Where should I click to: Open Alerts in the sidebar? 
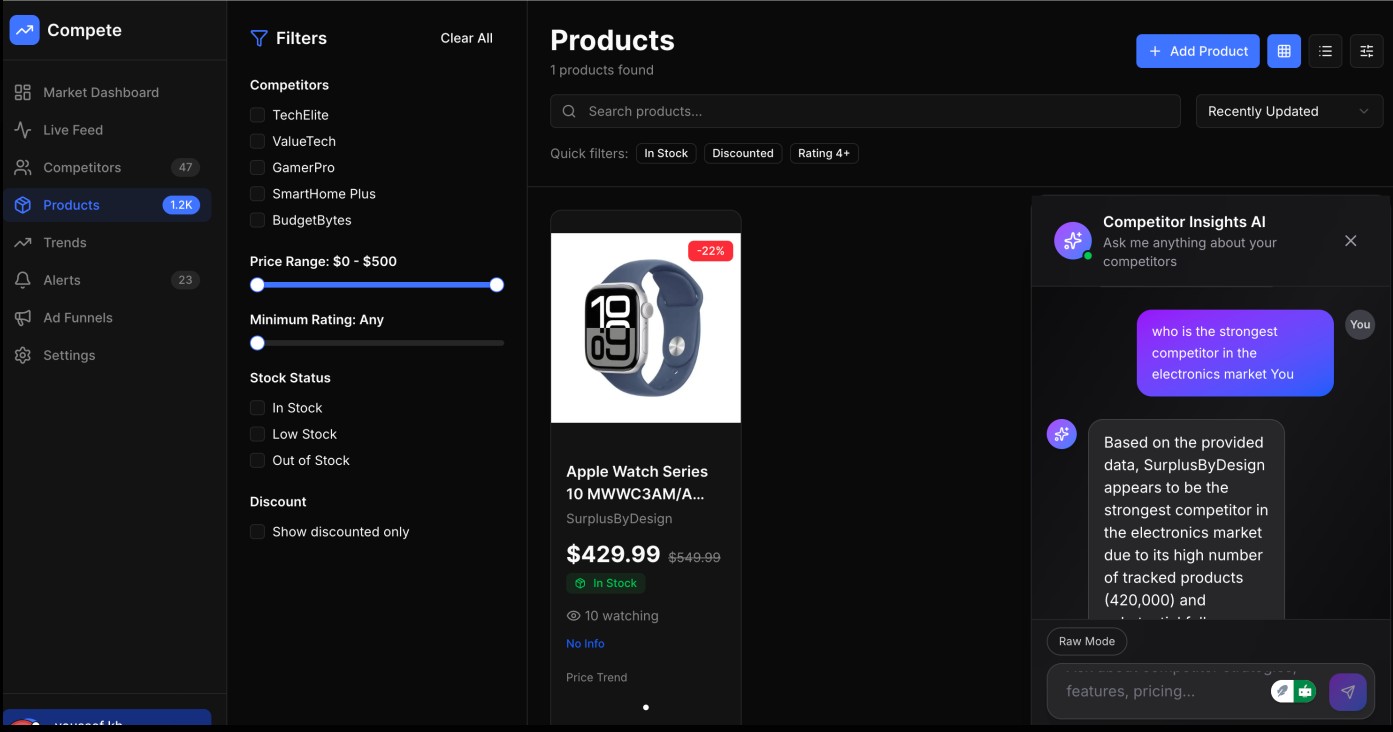[x=107, y=280]
